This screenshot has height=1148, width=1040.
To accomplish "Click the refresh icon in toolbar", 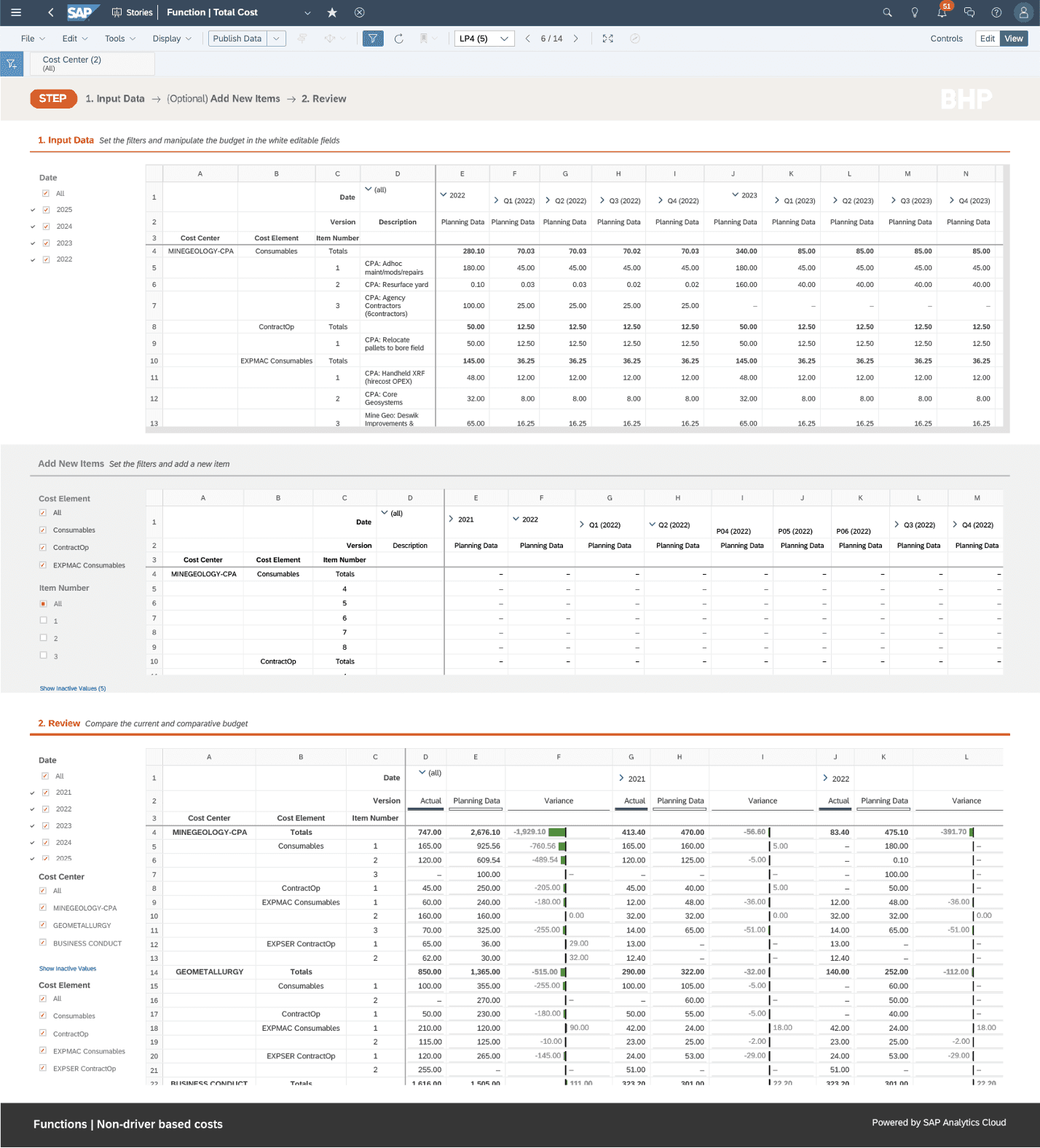I will click(x=398, y=39).
